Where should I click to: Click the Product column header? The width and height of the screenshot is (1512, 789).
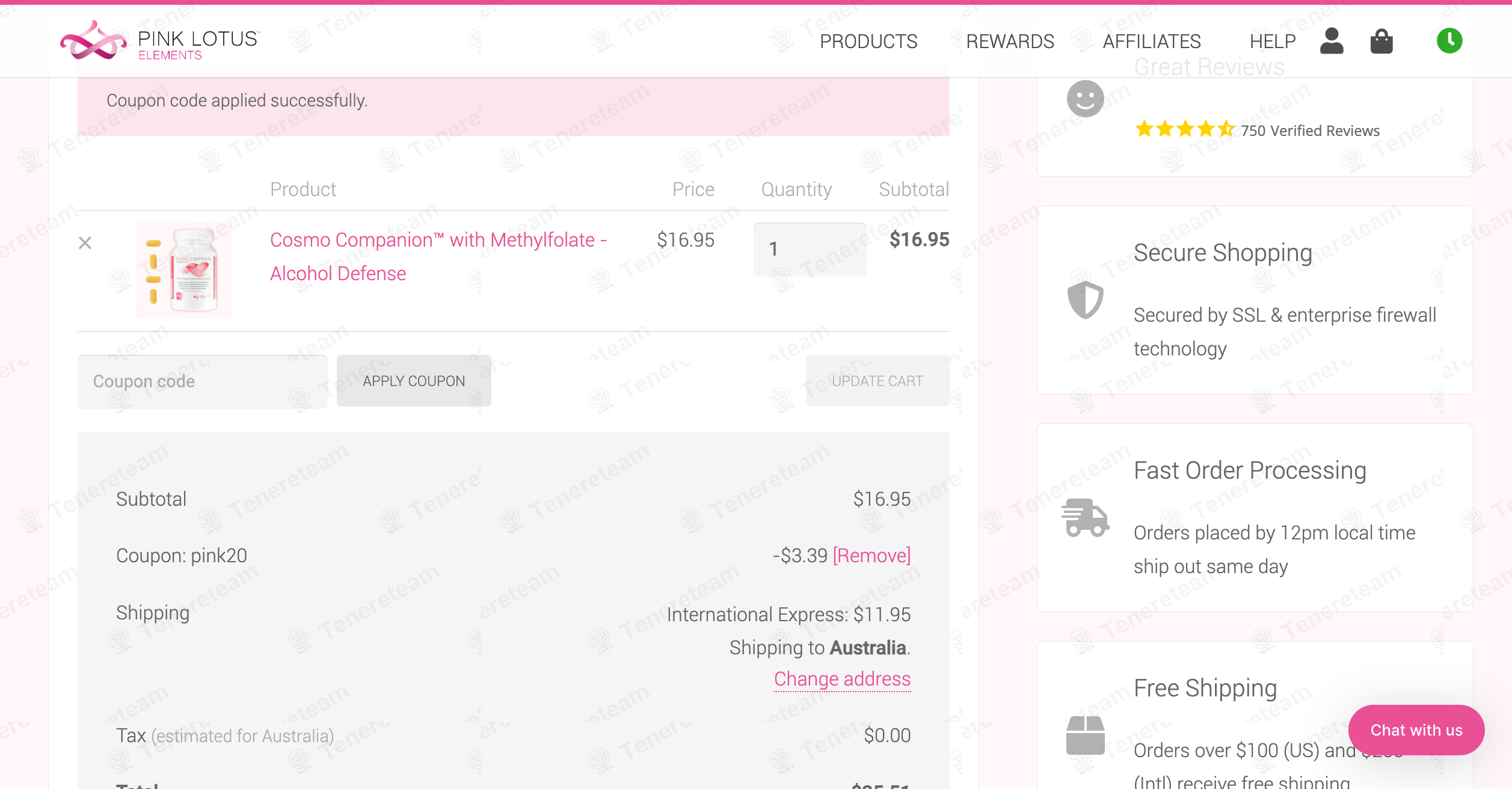tap(303, 189)
